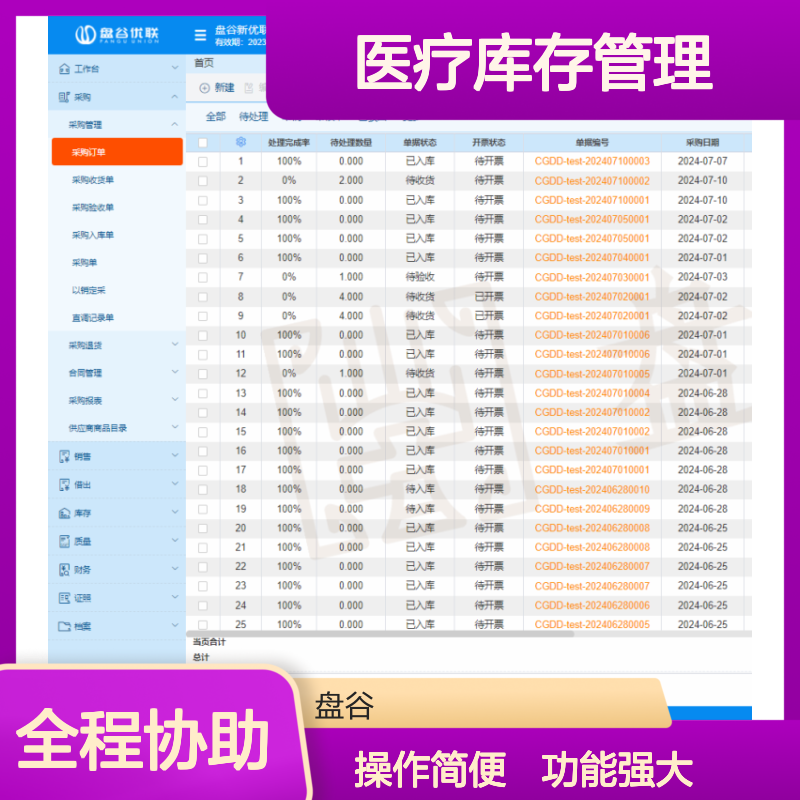Expand the 库存 menu chevron
The height and width of the screenshot is (800, 800).
click(x=175, y=512)
